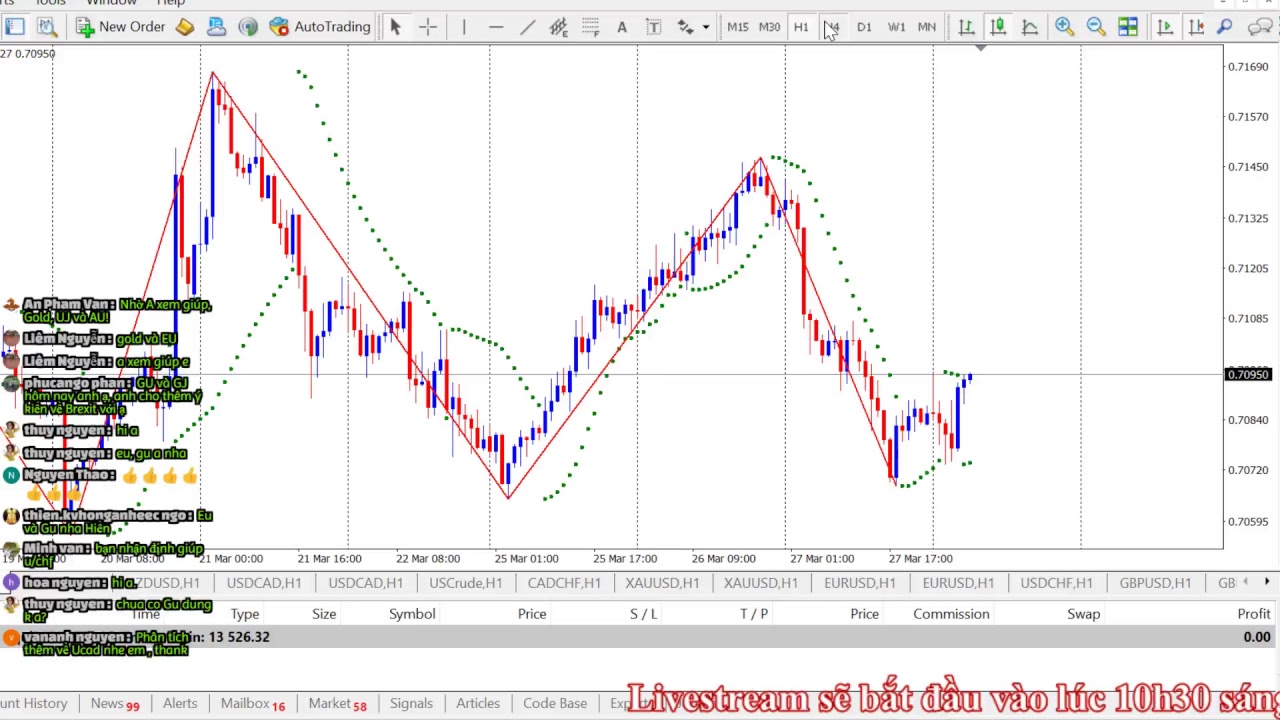Tile the chart windows
This screenshot has width=1280, height=720.
click(1127, 27)
